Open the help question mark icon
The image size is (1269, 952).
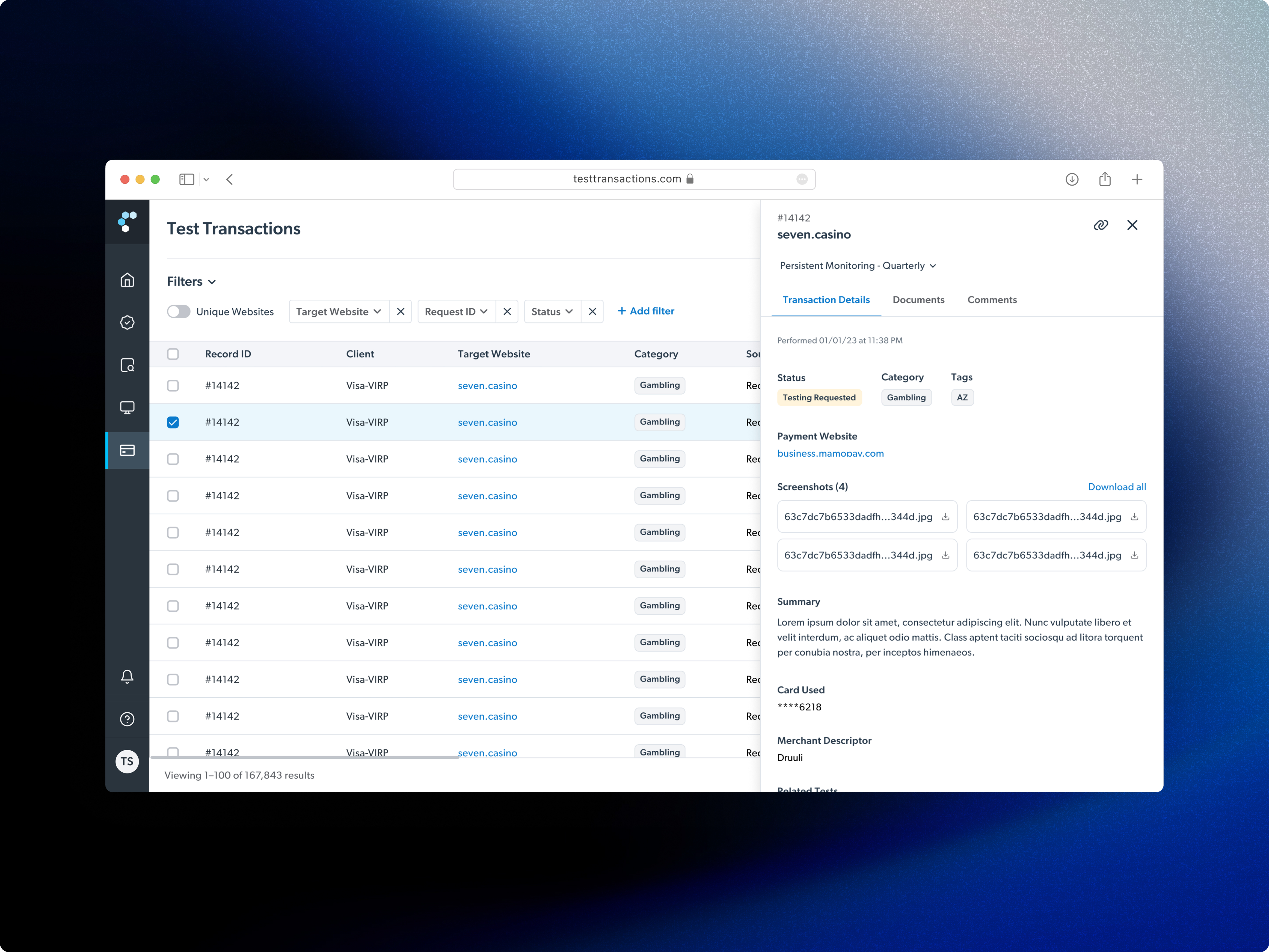pyautogui.click(x=127, y=719)
